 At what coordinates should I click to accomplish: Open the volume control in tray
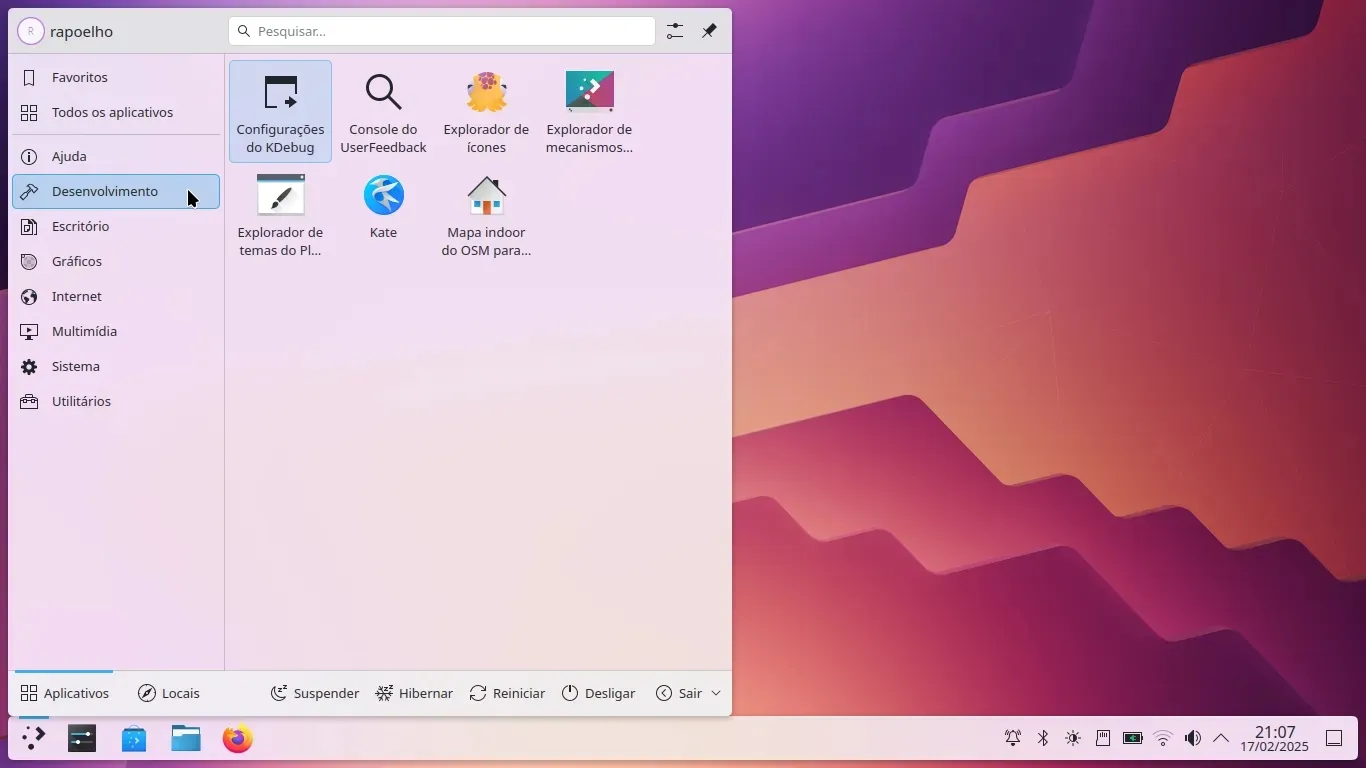click(x=1192, y=739)
